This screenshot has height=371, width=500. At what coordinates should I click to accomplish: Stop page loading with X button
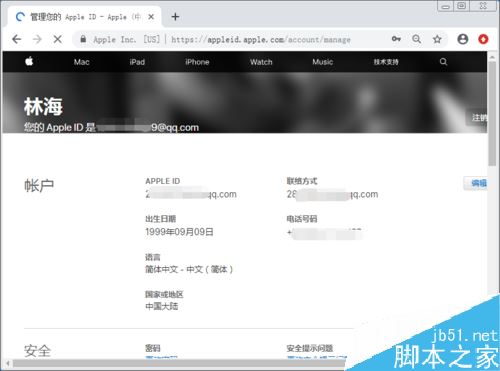[58, 39]
